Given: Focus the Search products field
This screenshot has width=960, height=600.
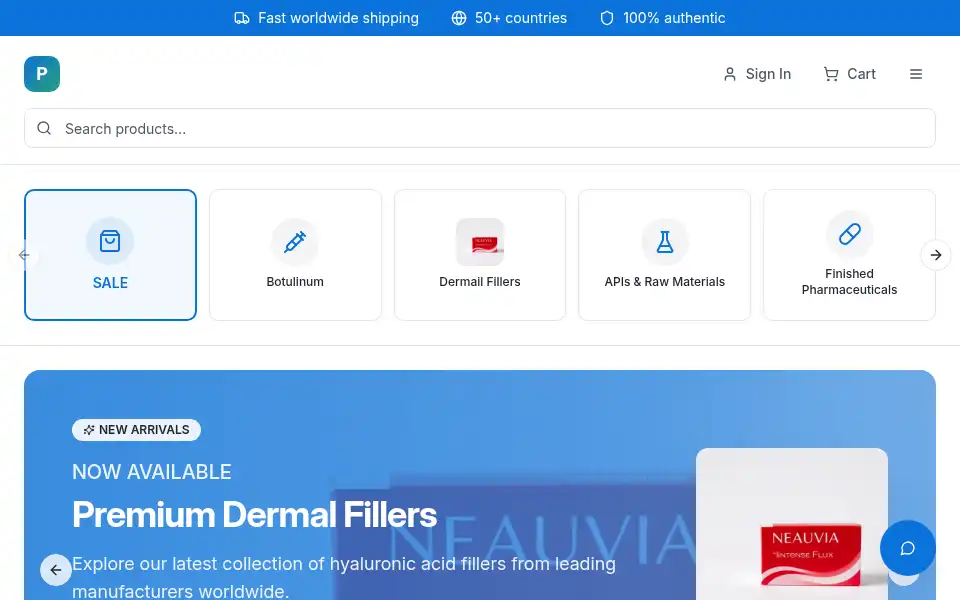Looking at the screenshot, I should point(480,128).
